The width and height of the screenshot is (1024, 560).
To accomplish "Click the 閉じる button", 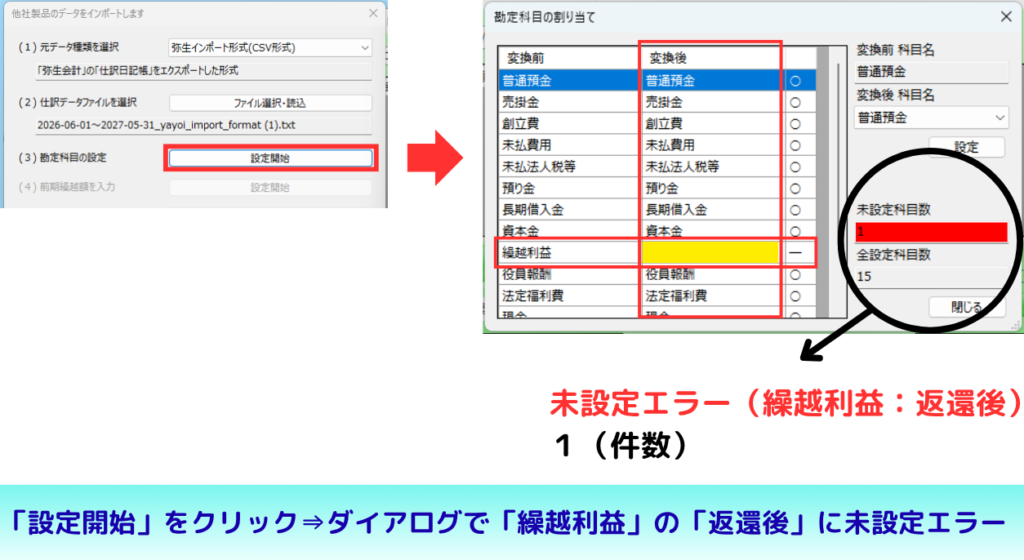I will tap(967, 307).
